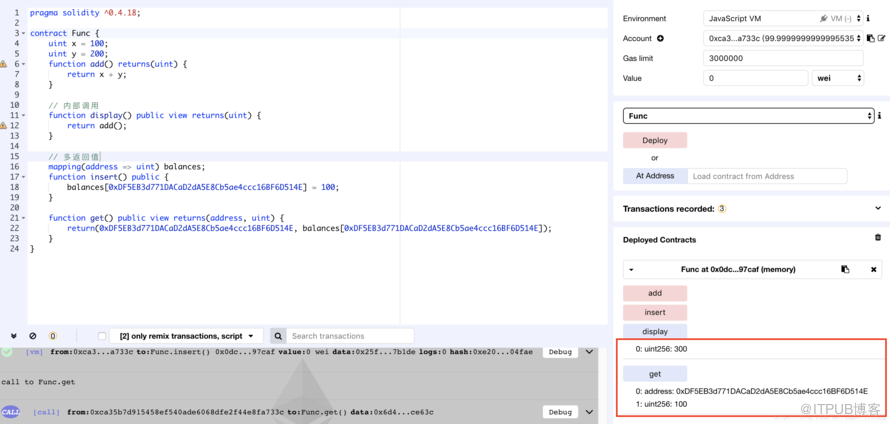Click the warning icon on line 6
This screenshot has width=890, height=424.
pos(4,64)
